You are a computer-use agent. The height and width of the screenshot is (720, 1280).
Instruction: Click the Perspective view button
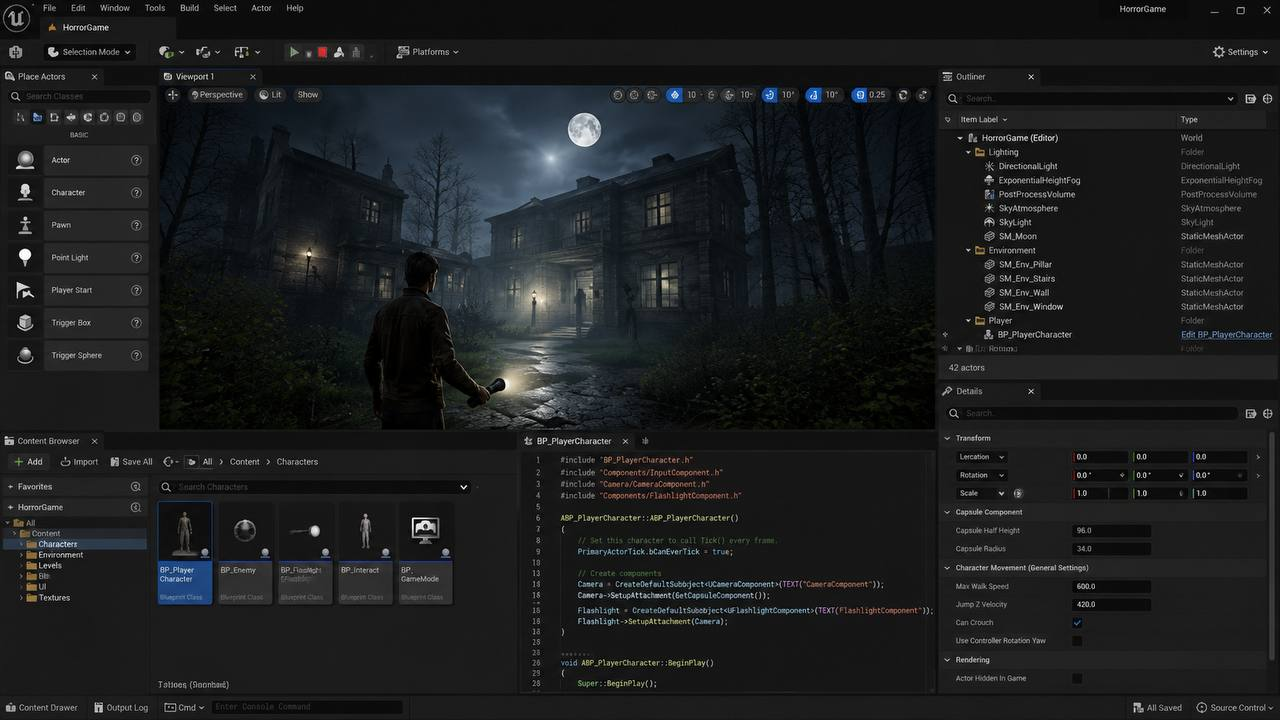click(217, 95)
